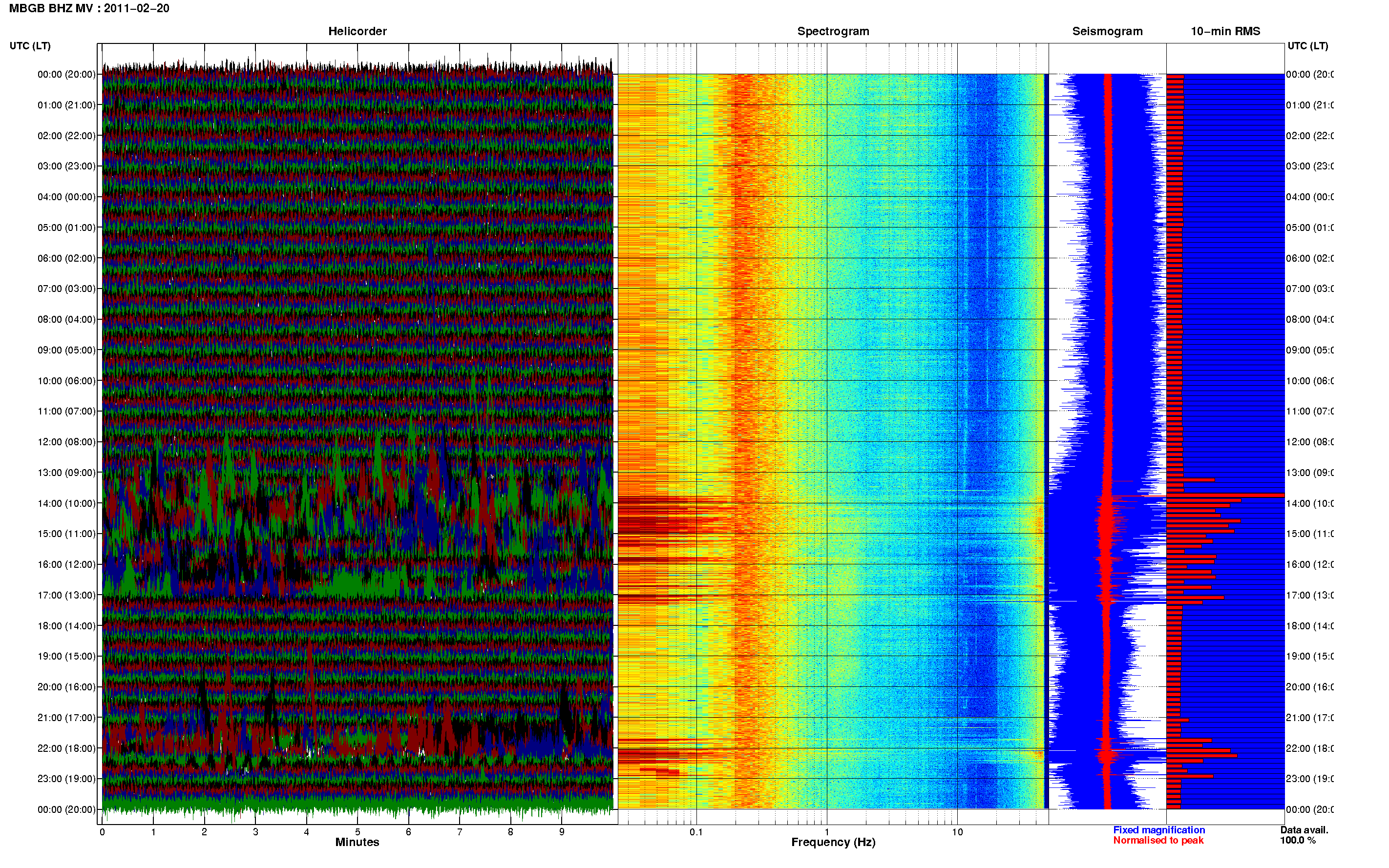
Task: Click the red Normalised to peak legend text
Action: point(1158,841)
